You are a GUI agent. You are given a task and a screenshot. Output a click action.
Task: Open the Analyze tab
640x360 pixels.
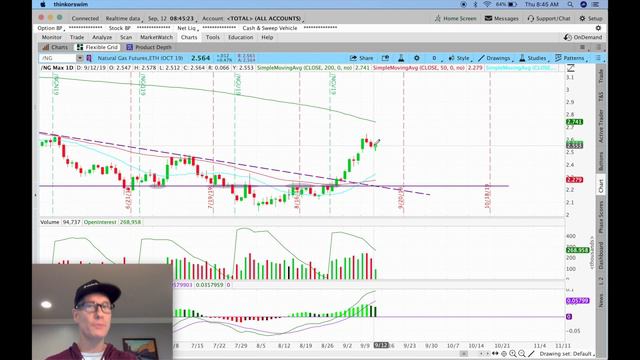102,37
